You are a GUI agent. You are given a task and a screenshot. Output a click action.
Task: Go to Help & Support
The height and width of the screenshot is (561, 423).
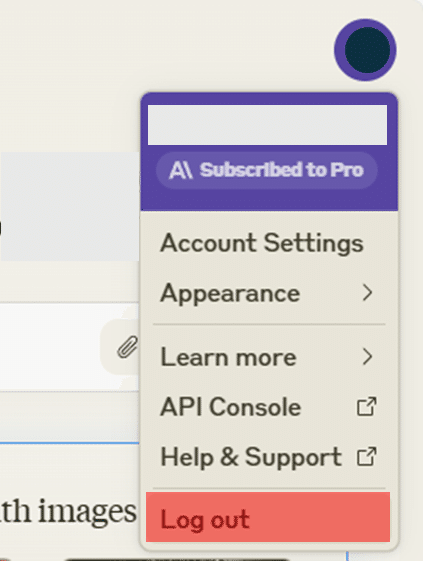coord(269,457)
